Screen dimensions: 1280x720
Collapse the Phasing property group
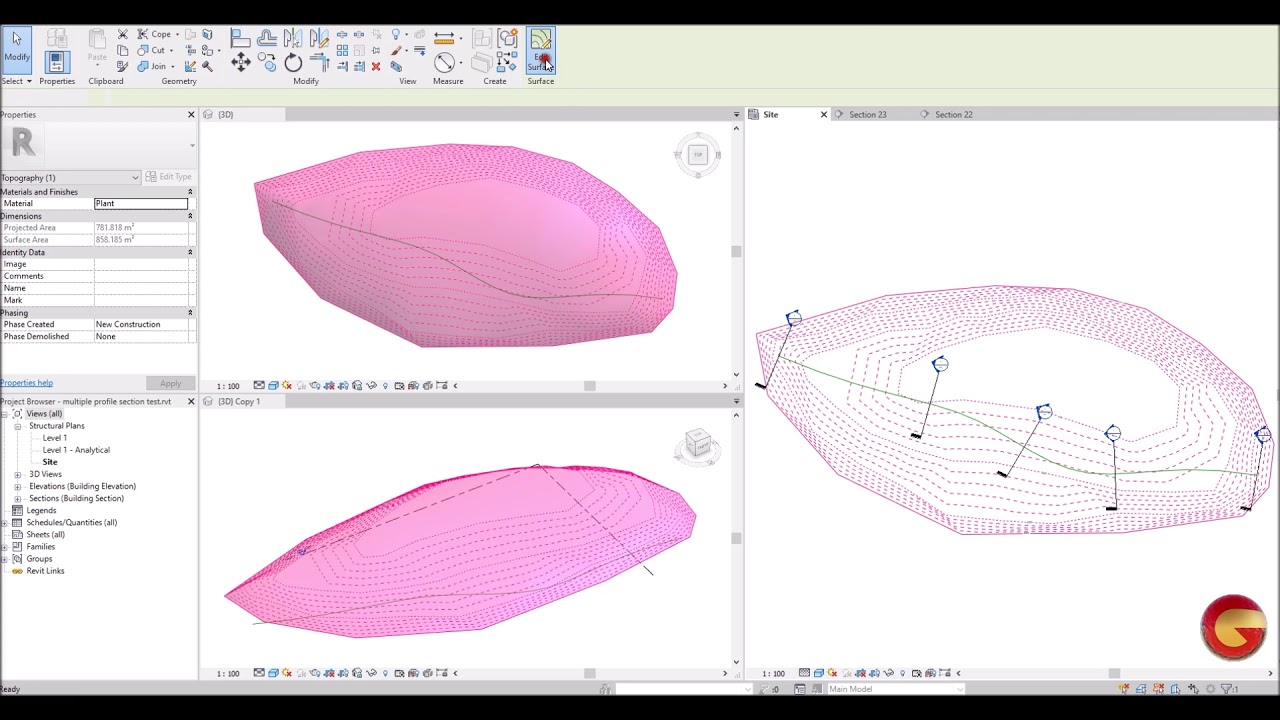point(190,313)
